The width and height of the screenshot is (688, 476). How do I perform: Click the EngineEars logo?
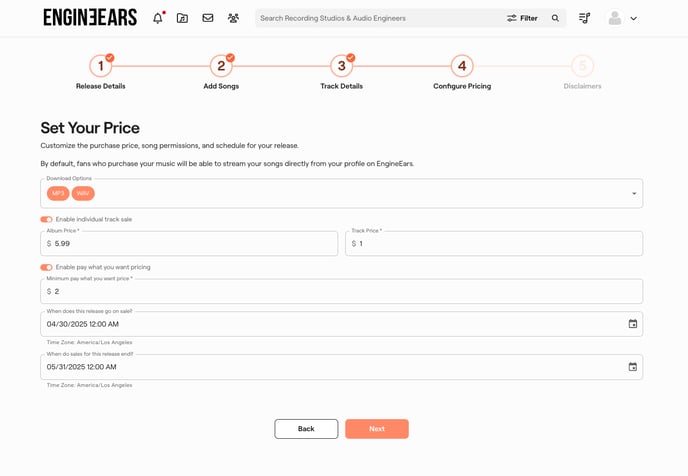coord(90,18)
